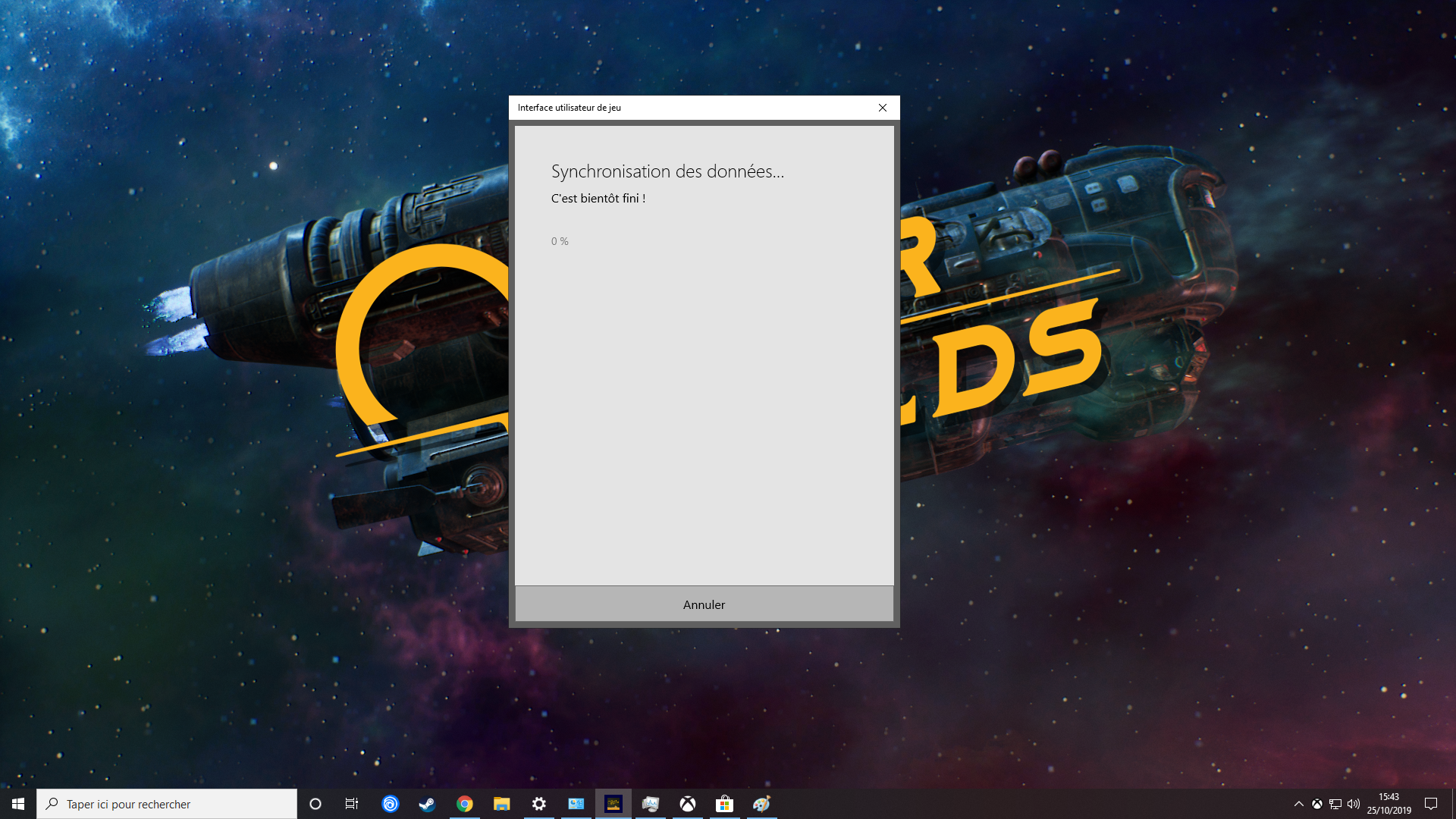The height and width of the screenshot is (819, 1456).
Task: Launch Uplay from the taskbar
Action: click(x=390, y=804)
